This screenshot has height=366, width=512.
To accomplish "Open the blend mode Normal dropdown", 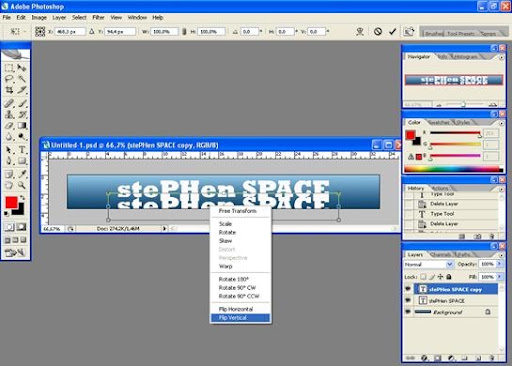I will pyautogui.click(x=429, y=264).
